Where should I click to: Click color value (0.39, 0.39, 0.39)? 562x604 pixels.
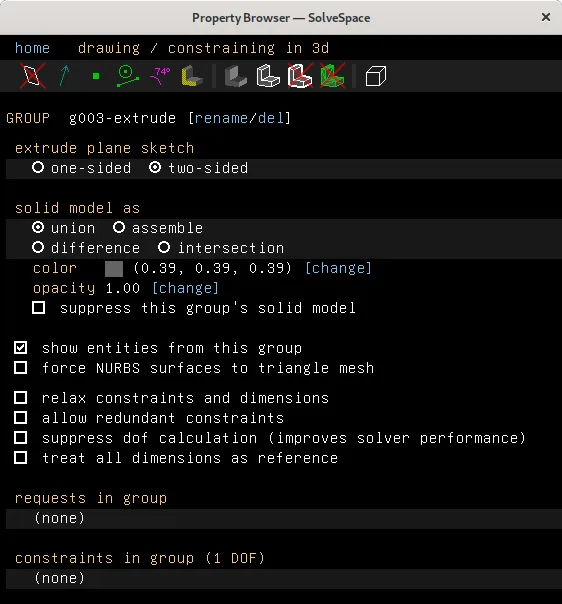point(213,268)
